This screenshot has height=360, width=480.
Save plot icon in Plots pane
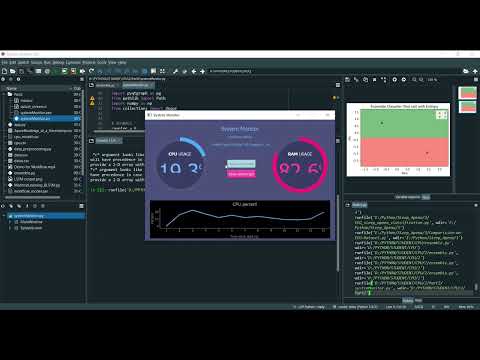coord(347,80)
